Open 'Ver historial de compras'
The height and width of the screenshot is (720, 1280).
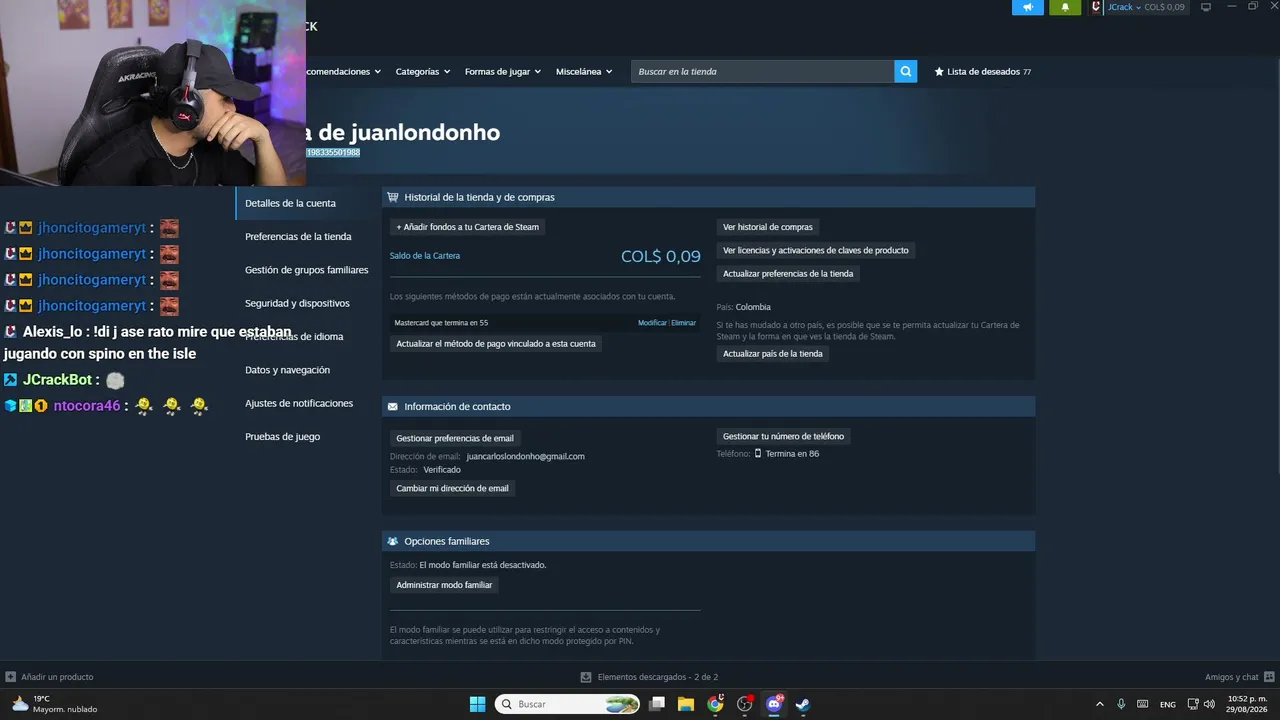pos(768,227)
